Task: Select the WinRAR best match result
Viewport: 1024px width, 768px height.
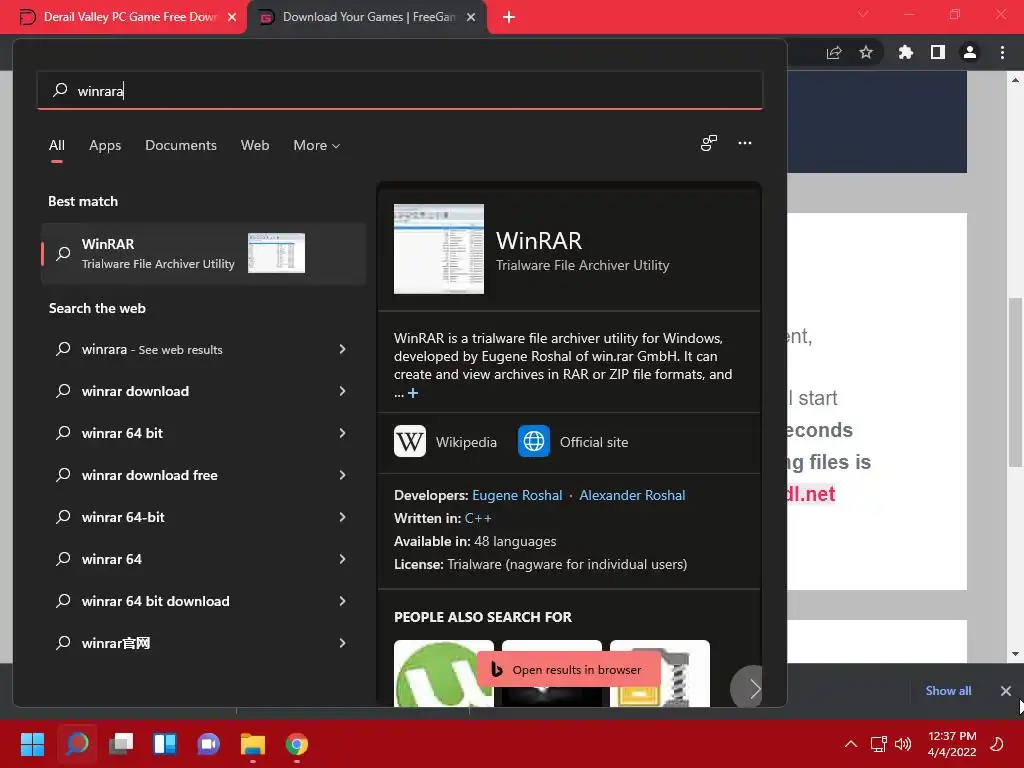Action: pyautogui.click(x=203, y=253)
